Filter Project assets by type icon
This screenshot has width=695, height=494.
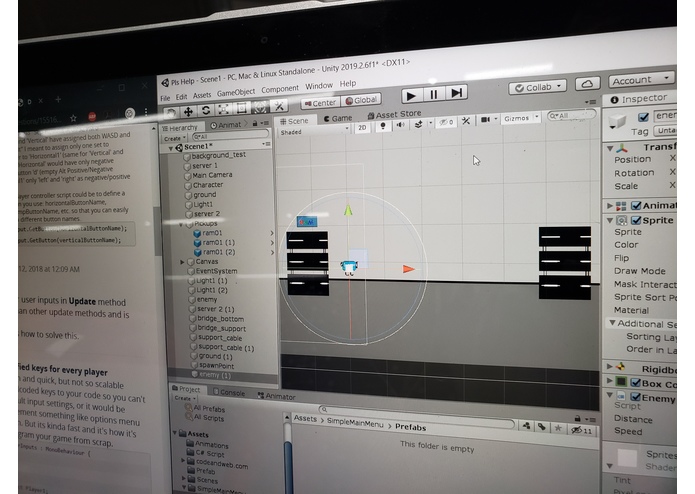[527, 426]
